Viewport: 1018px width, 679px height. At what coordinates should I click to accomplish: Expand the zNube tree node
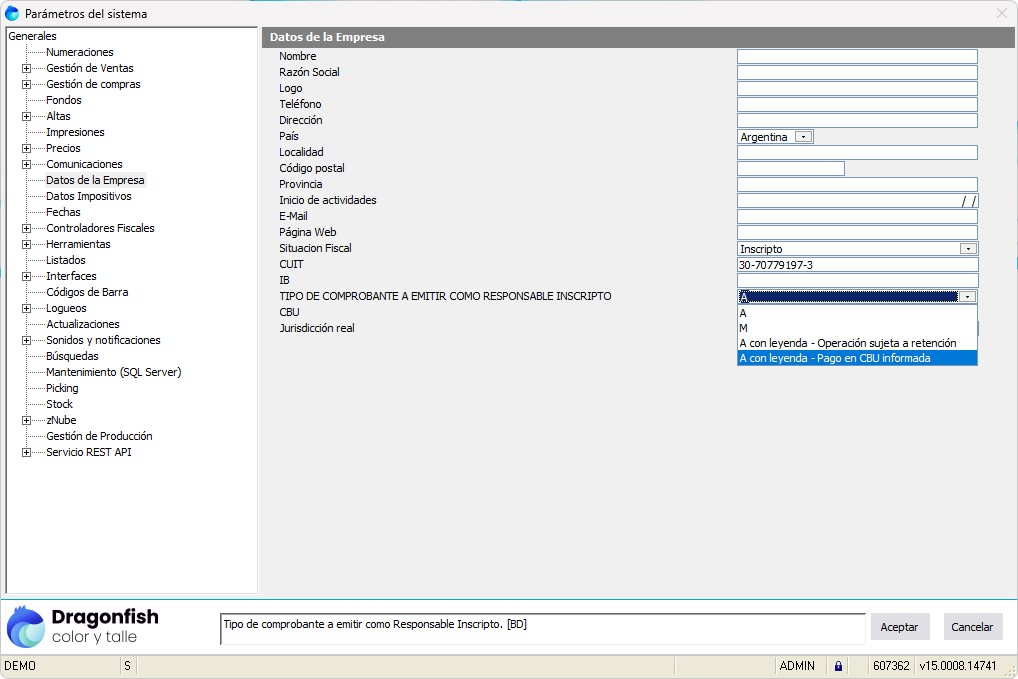pos(27,420)
